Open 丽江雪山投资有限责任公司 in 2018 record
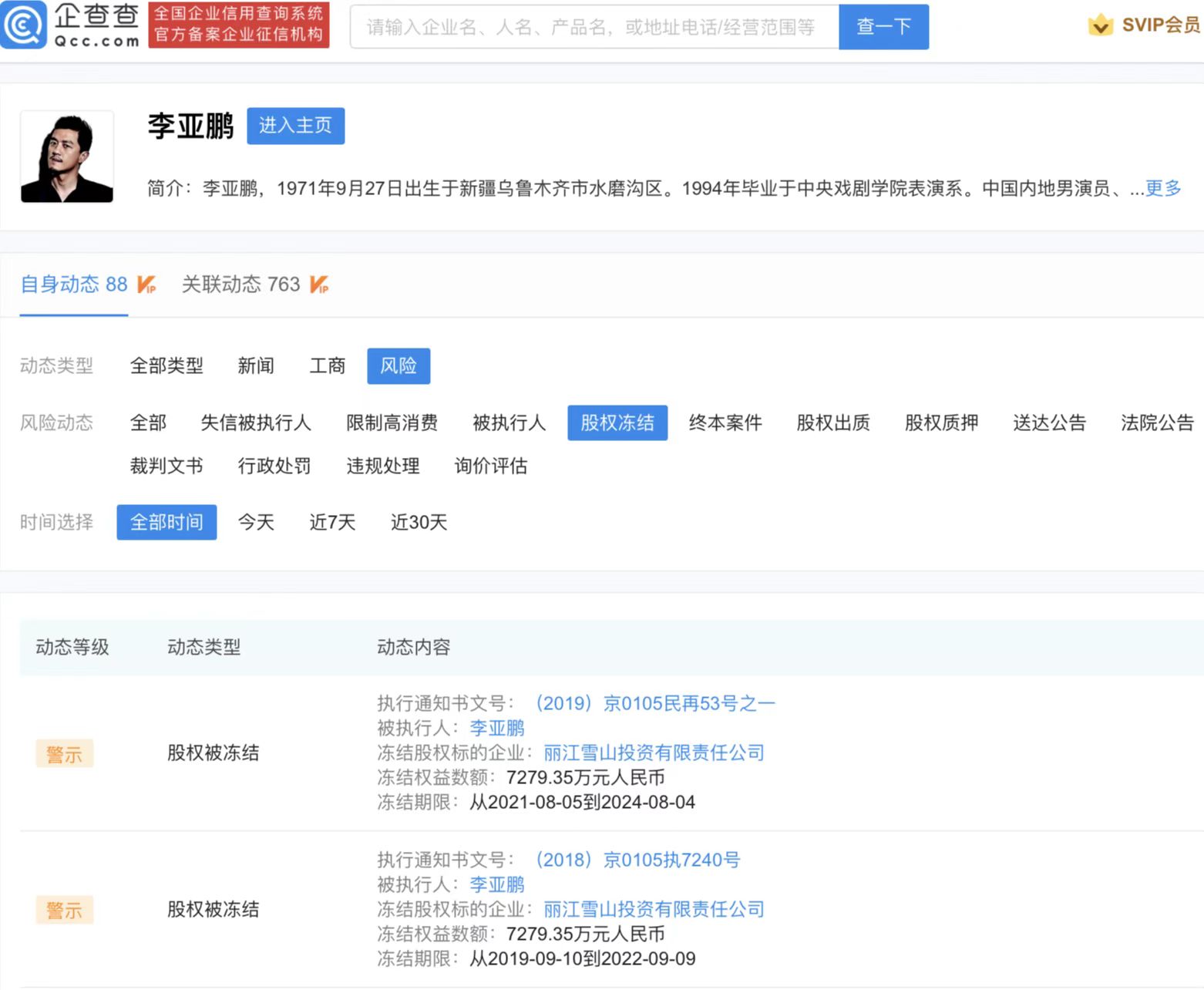Viewport: 1204px width, 990px height. (654, 909)
